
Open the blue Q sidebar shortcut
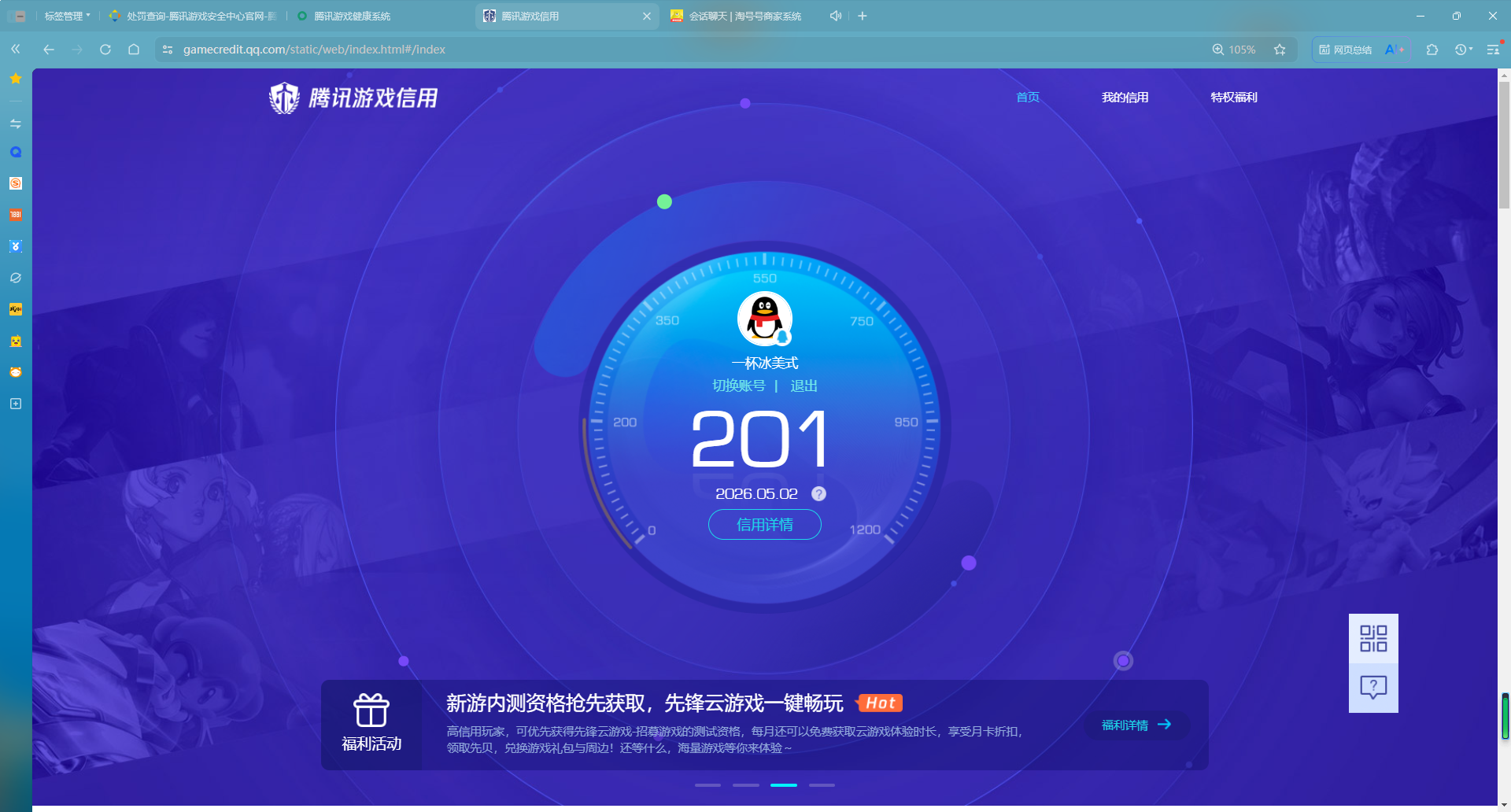click(x=16, y=153)
